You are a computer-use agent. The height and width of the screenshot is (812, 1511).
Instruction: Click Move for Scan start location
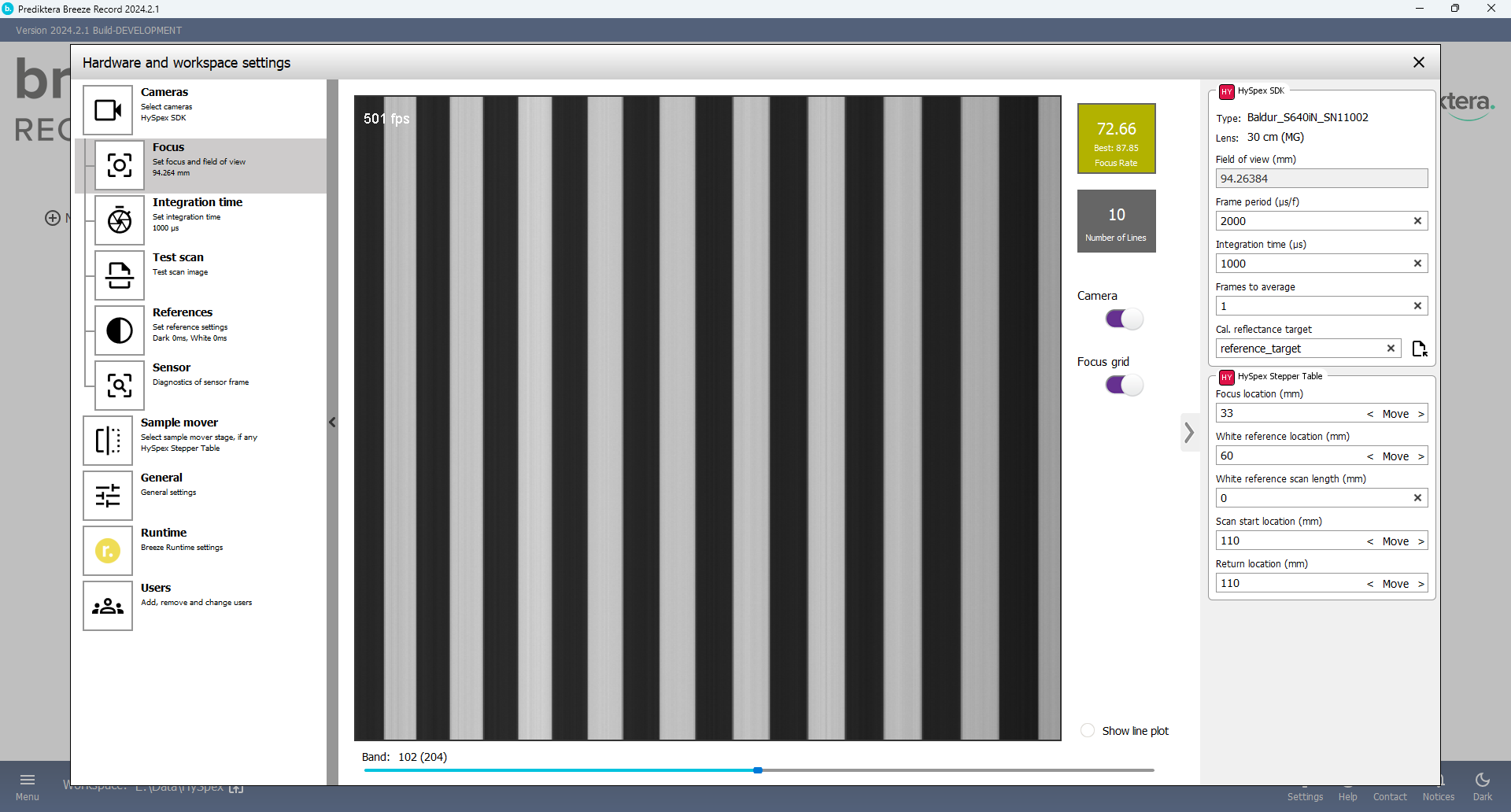point(1395,541)
